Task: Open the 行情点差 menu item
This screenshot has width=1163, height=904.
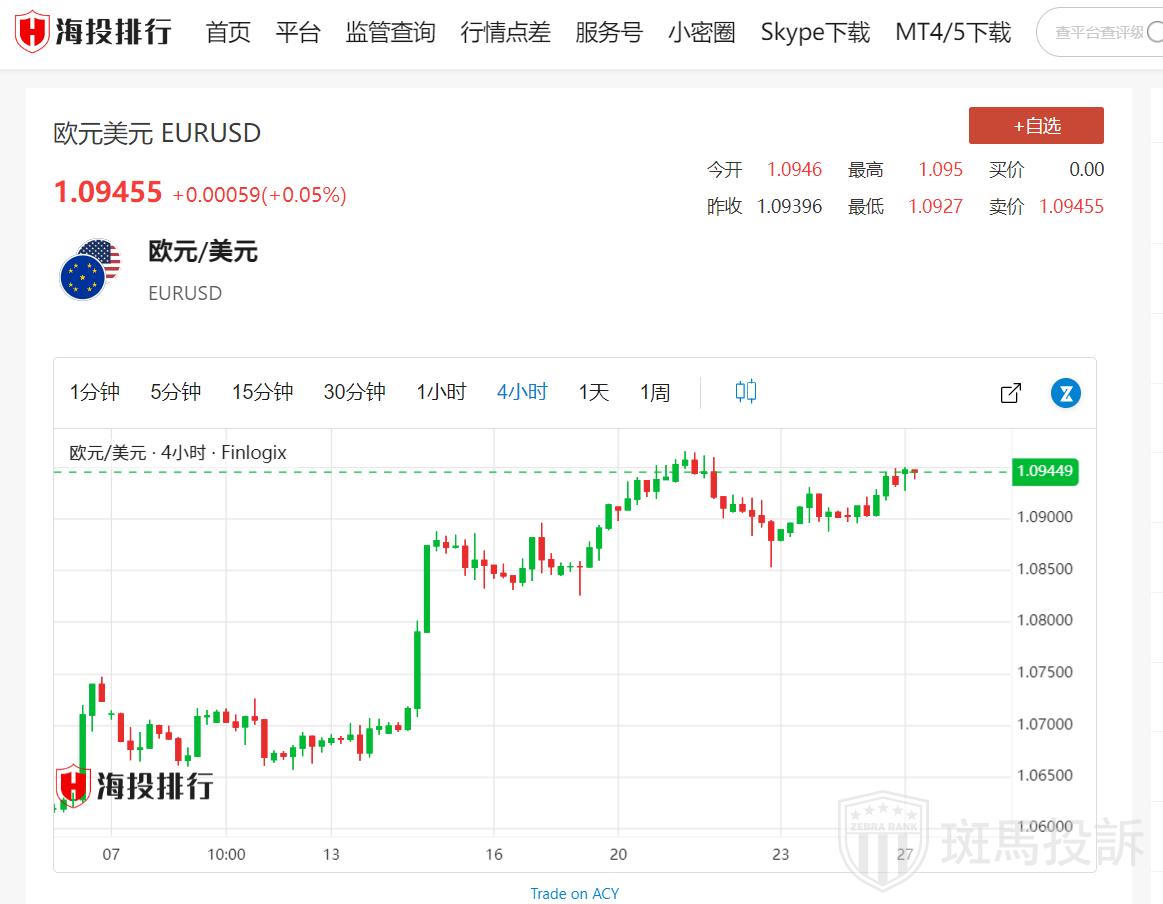Action: 505,32
